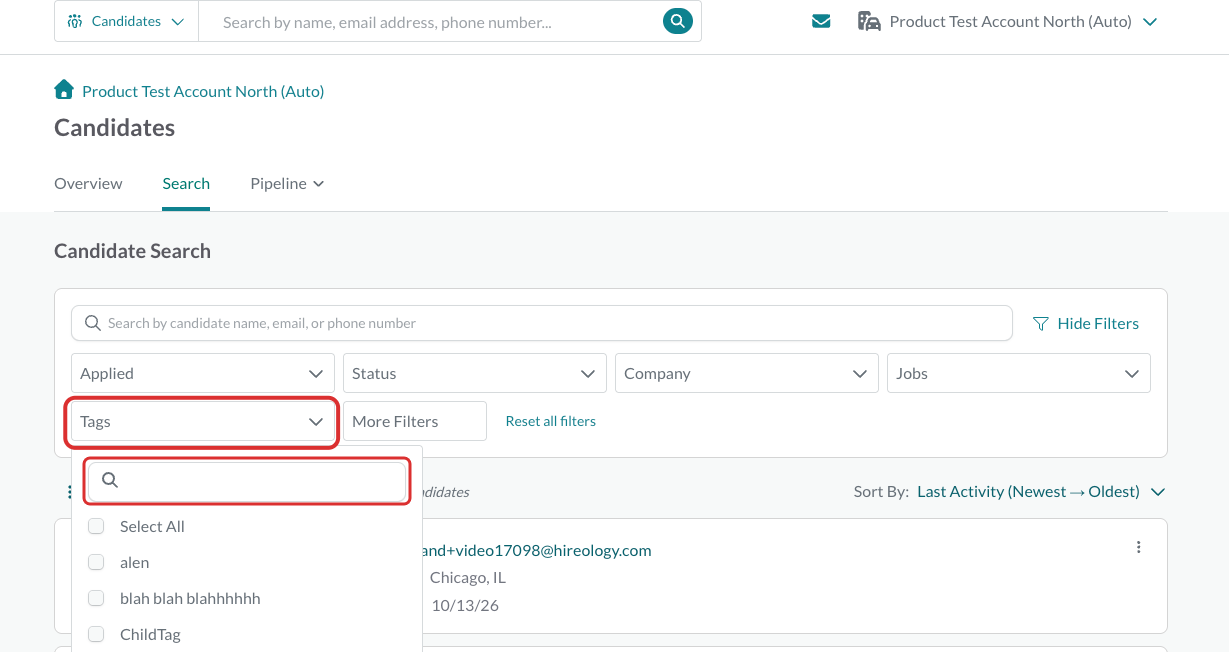Focus the candidate name search field
The height and width of the screenshot is (652, 1229).
[542, 323]
